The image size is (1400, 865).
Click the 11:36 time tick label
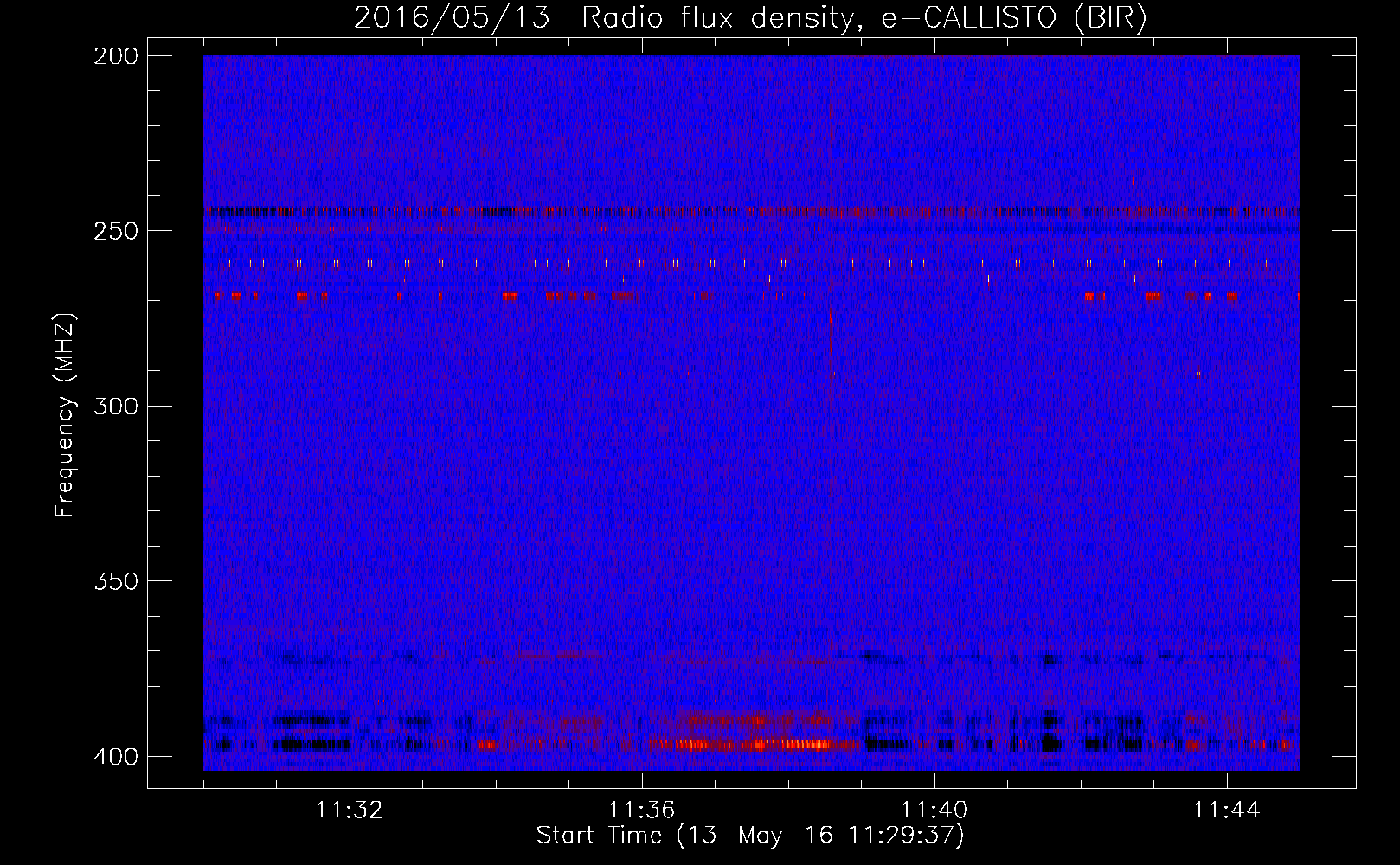pyautogui.click(x=642, y=811)
